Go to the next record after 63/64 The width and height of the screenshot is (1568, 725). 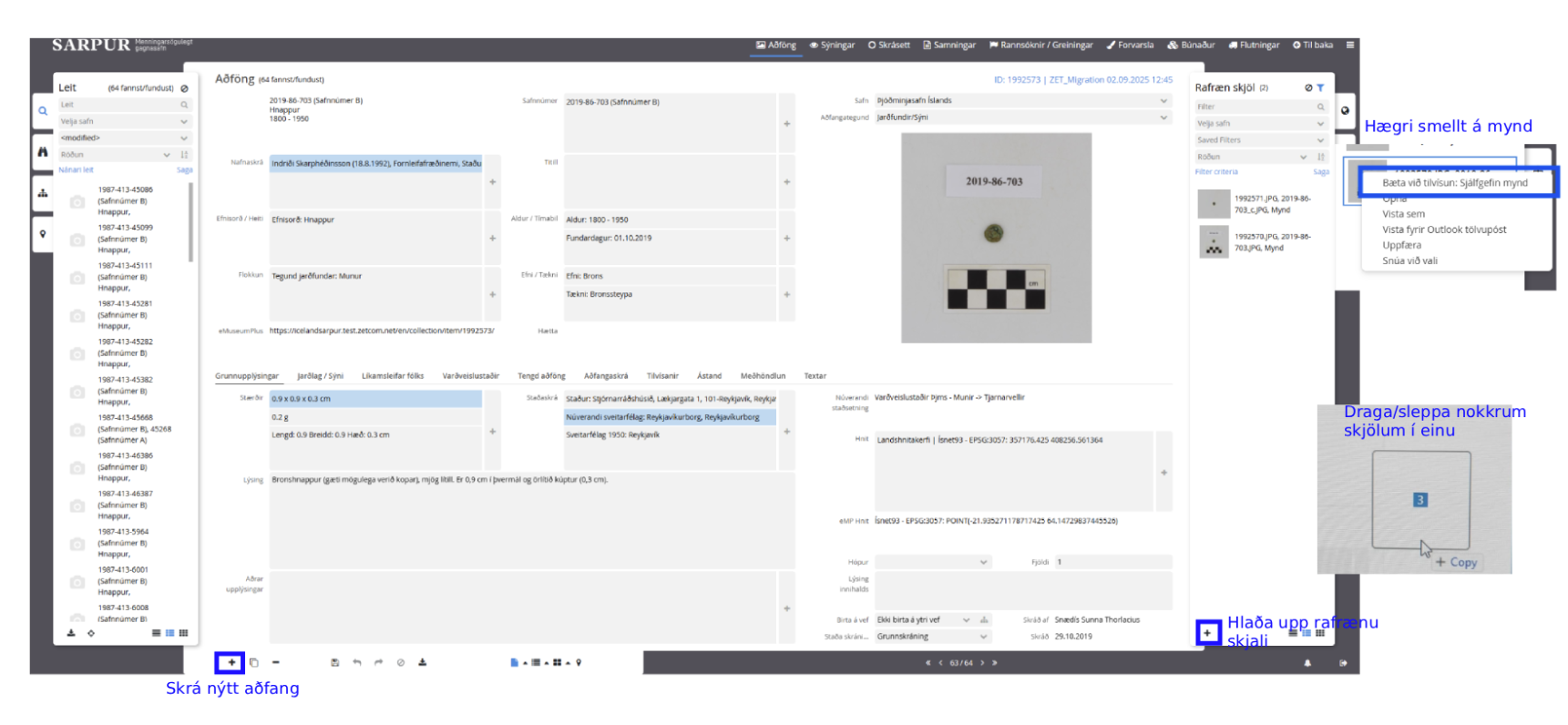click(x=982, y=663)
